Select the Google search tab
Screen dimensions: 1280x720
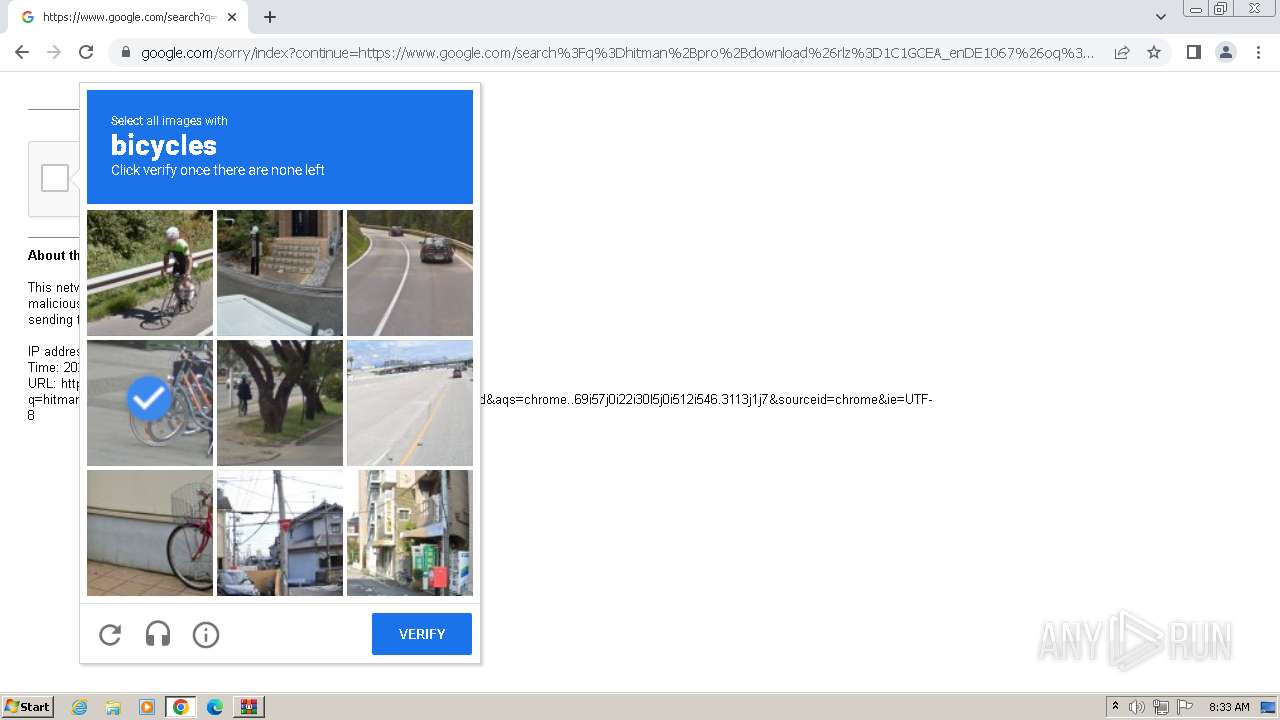[128, 17]
